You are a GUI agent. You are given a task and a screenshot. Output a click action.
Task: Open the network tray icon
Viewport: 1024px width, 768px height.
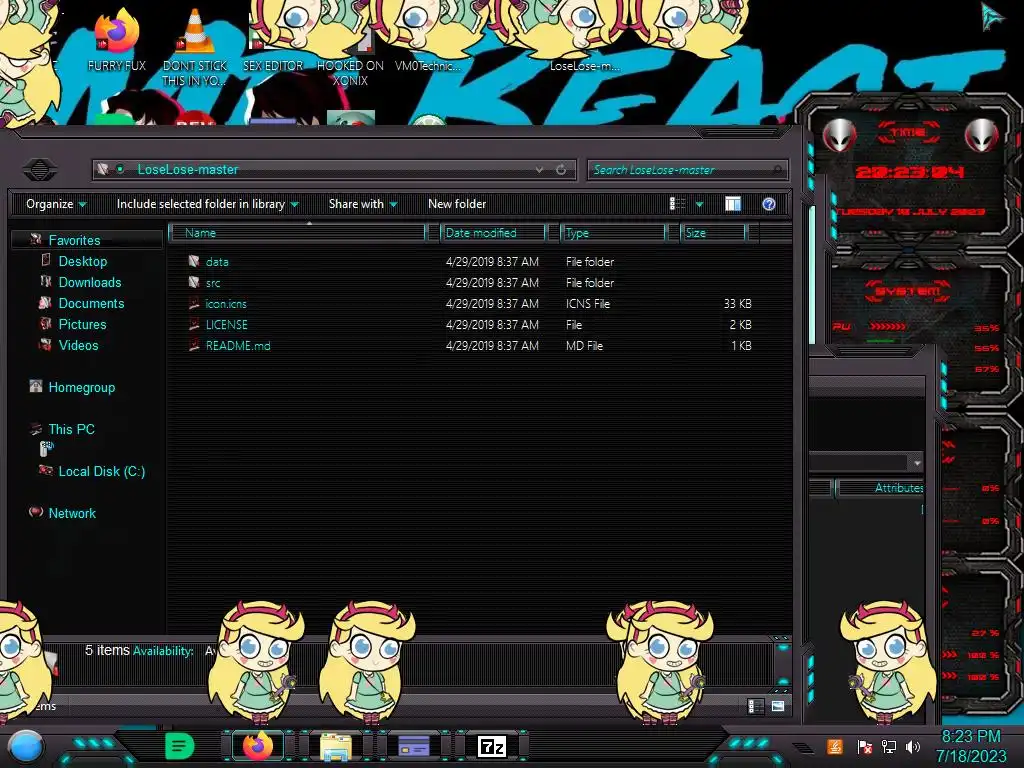coord(888,747)
